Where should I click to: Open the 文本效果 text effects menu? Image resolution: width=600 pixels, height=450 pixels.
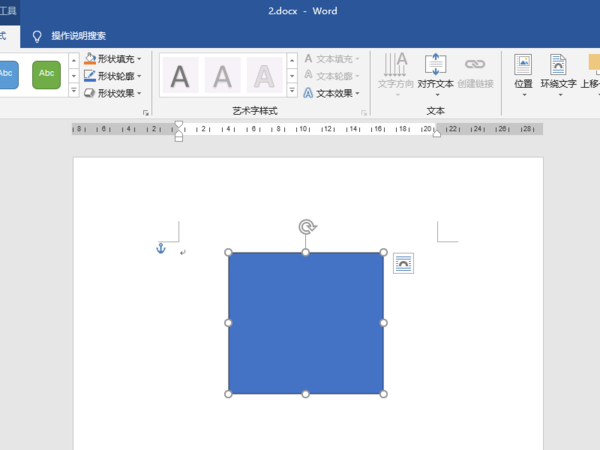coord(332,93)
